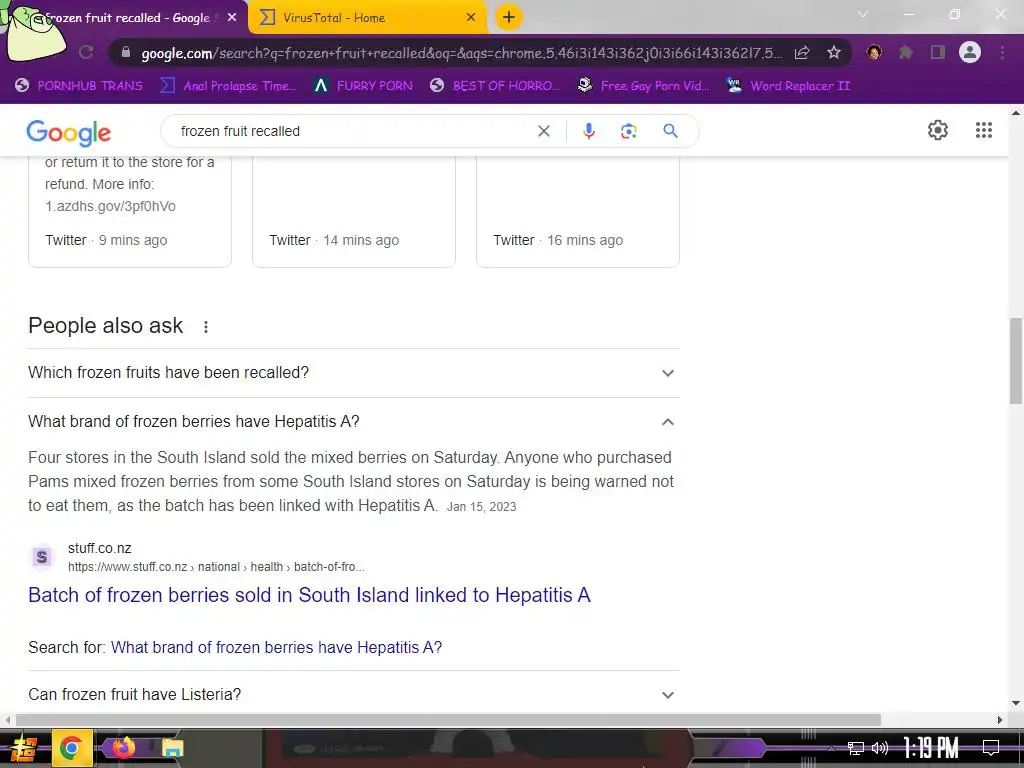The width and height of the screenshot is (1024, 768).
Task: Toggle the Chrome side panel icon
Action: click(938, 52)
